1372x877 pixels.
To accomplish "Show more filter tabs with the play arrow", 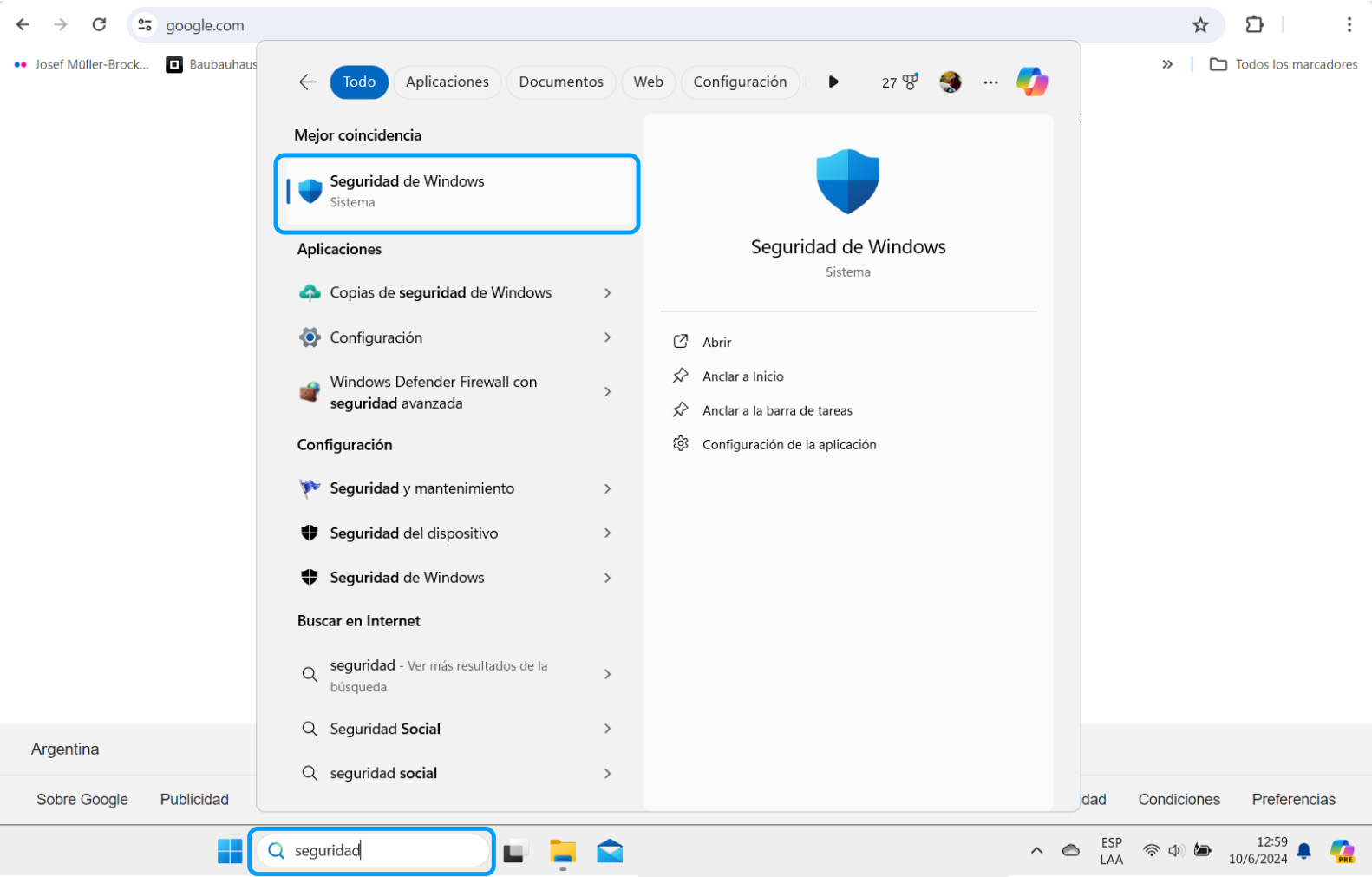I will point(833,82).
